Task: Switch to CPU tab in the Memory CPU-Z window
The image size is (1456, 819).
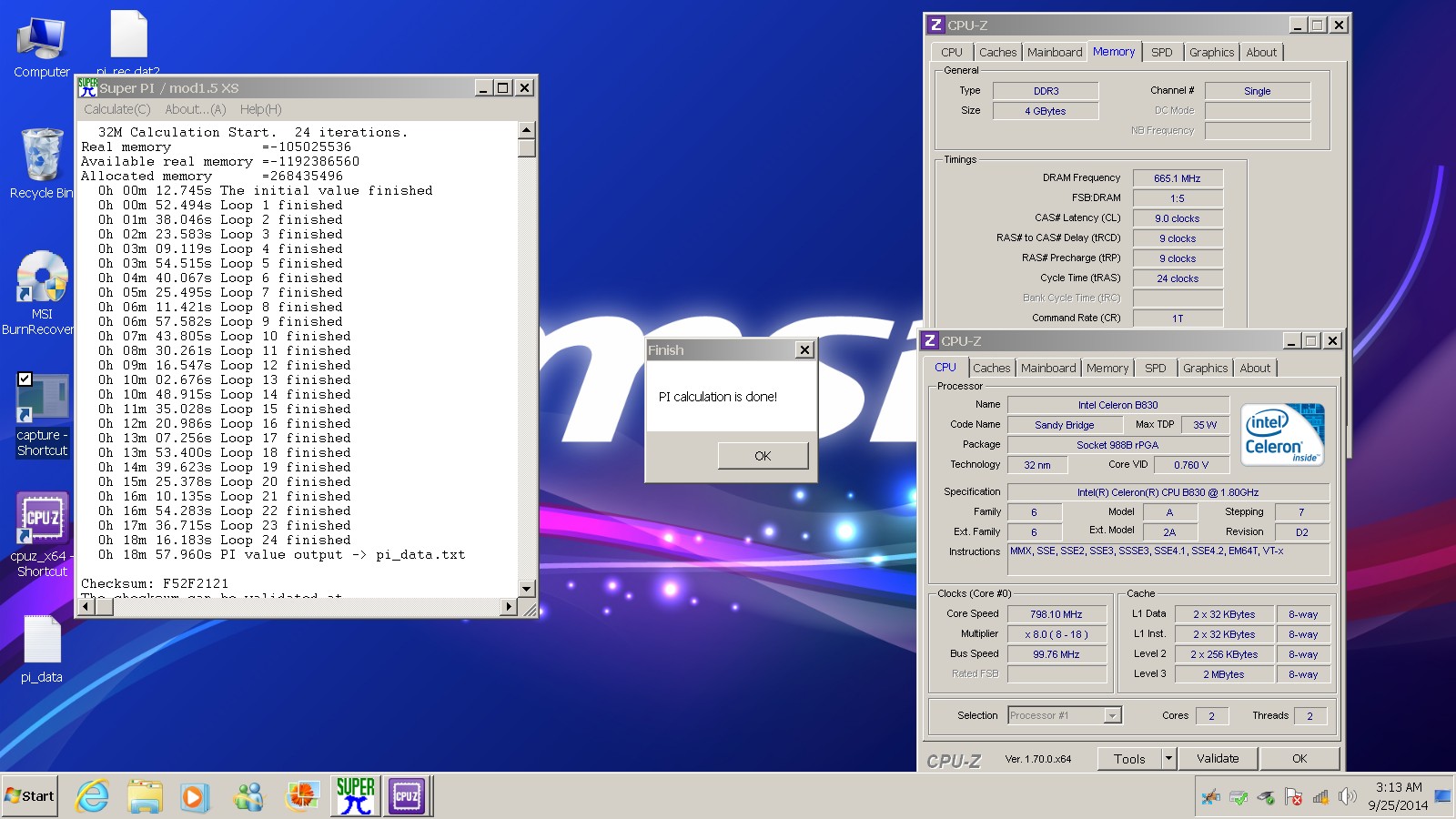Action: (x=952, y=52)
